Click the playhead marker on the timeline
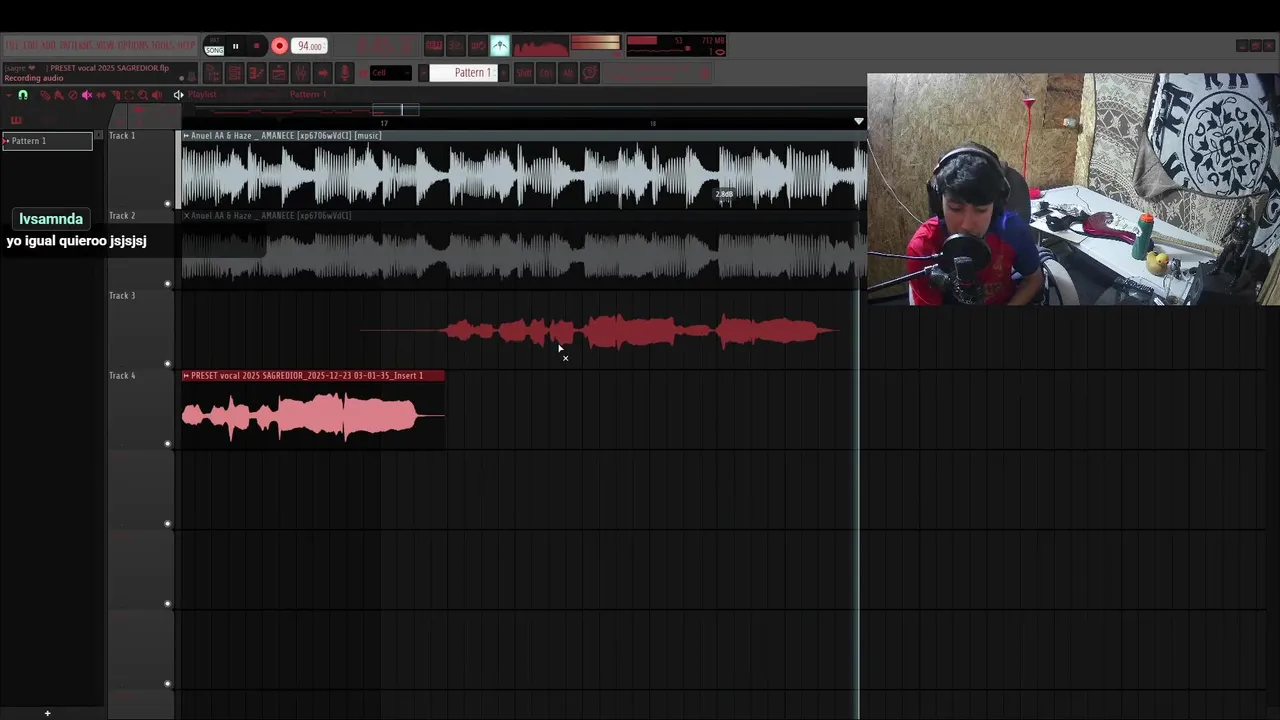 (858, 121)
